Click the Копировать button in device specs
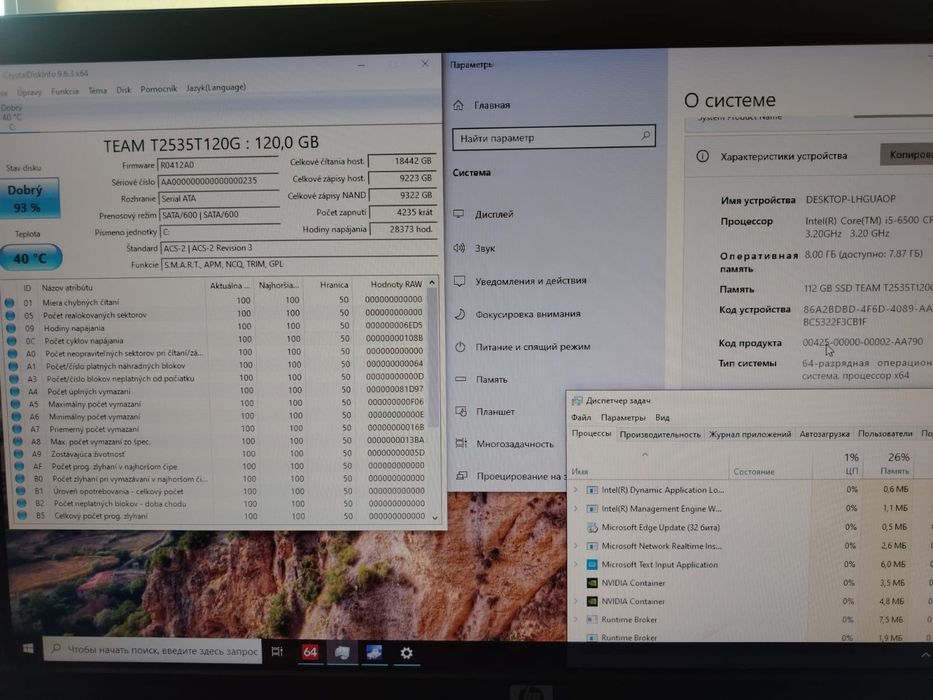The width and height of the screenshot is (933, 700). click(x=907, y=155)
